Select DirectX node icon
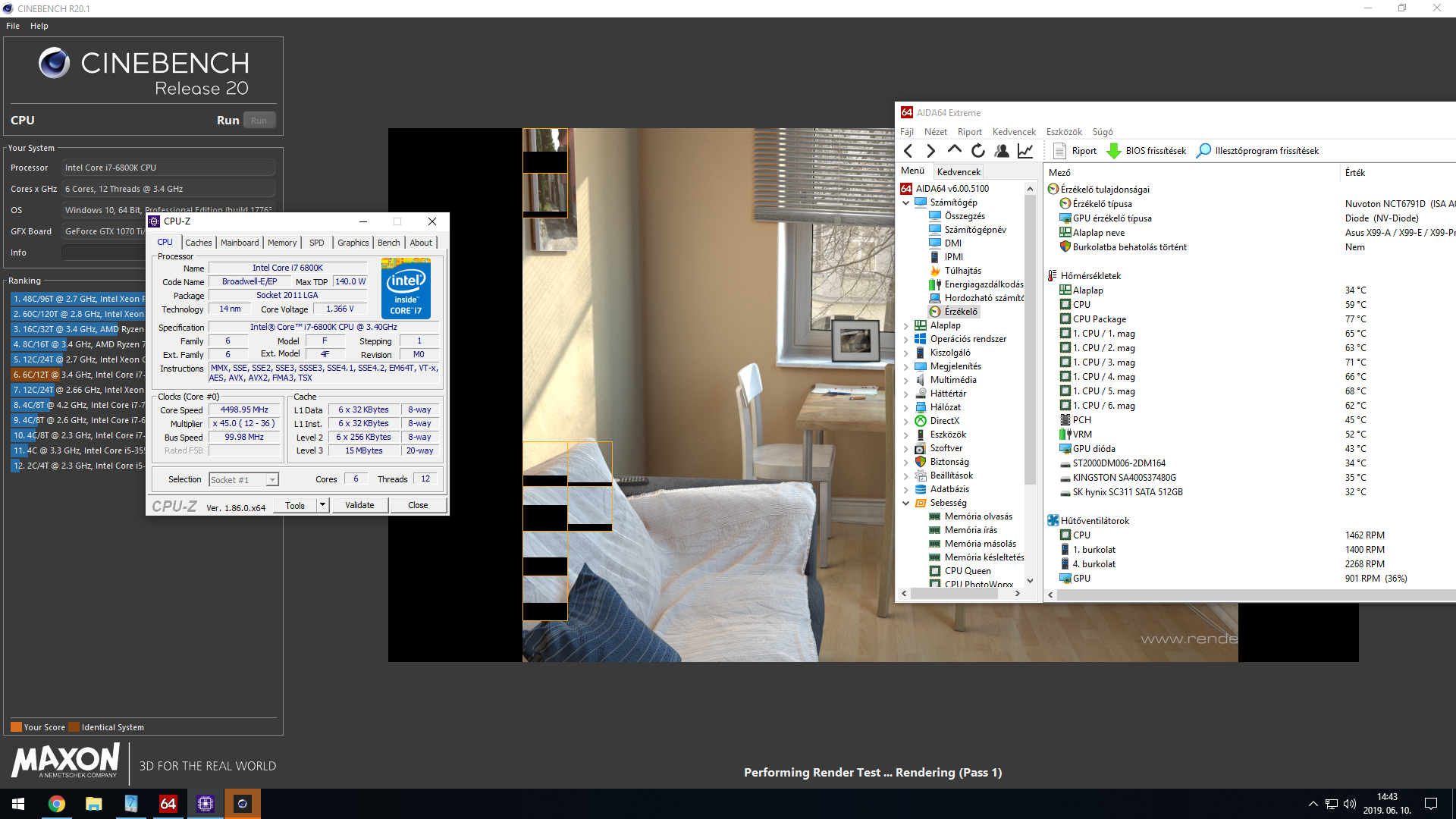The image size is (1456, 819). click(921, 421)
